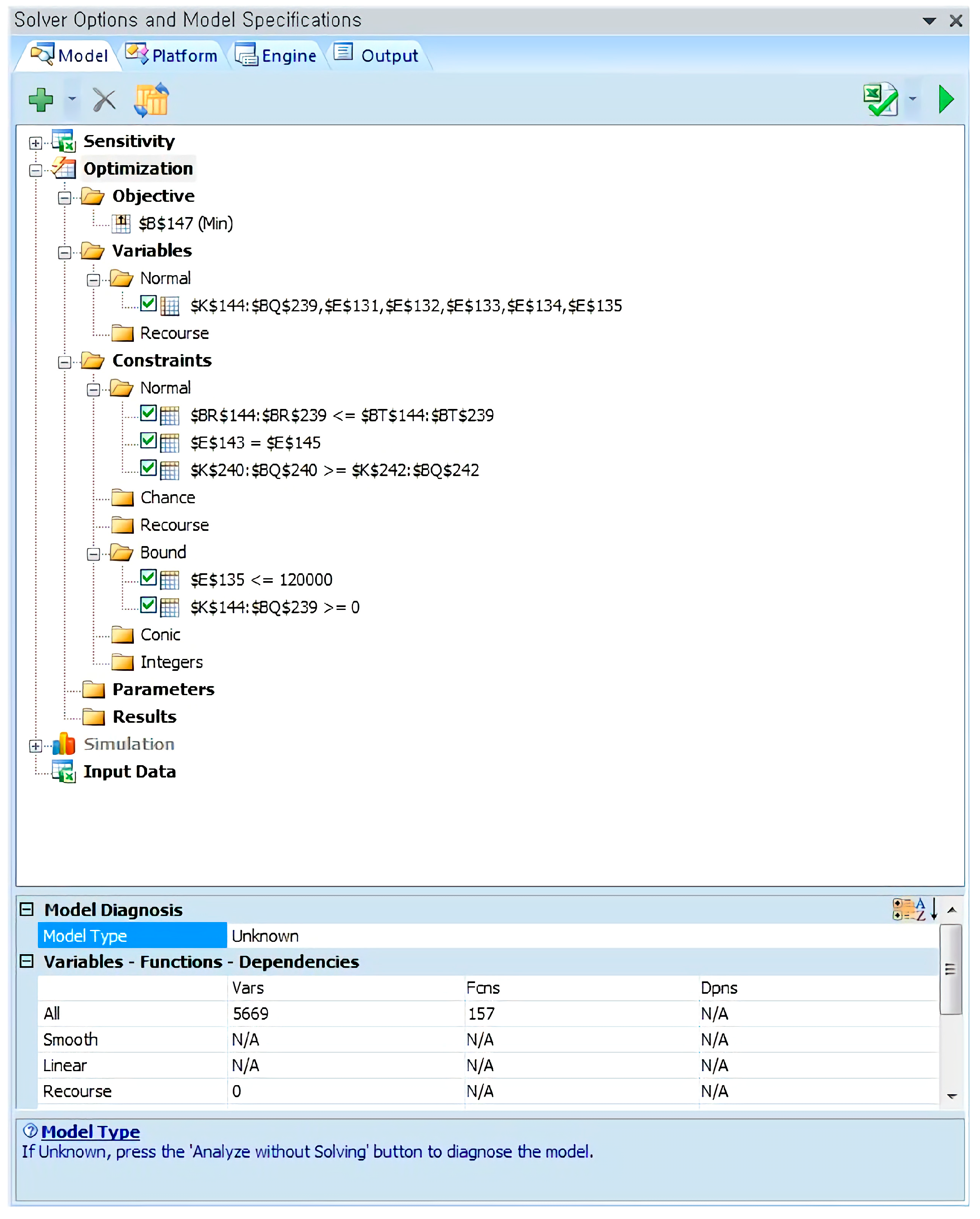
Task: Click the Analyze without Solving icon
Action: click(880, 100)
